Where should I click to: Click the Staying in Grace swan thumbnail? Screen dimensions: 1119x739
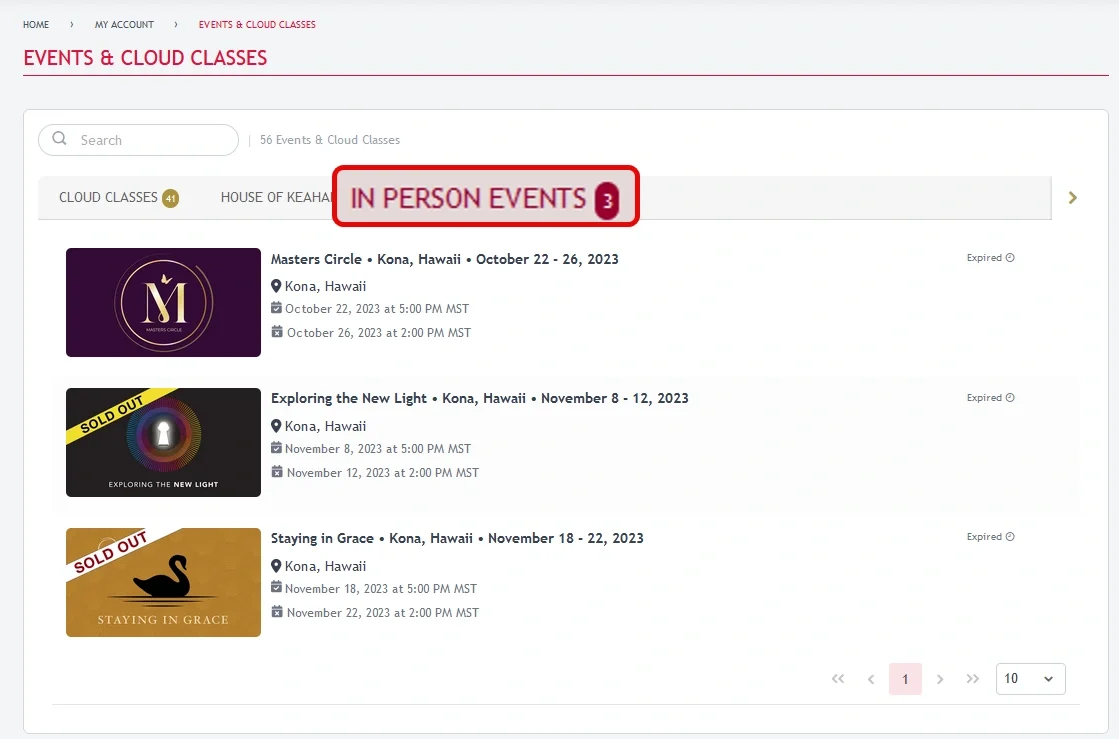tap(163, 582)
